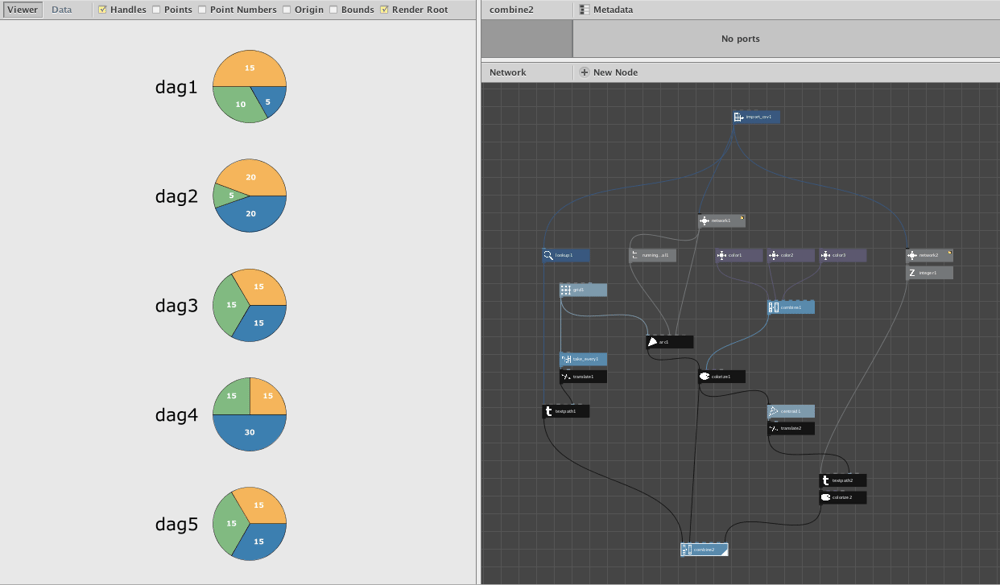Select the integer1 node
The image size is (1000, 585).
(929, 273)
